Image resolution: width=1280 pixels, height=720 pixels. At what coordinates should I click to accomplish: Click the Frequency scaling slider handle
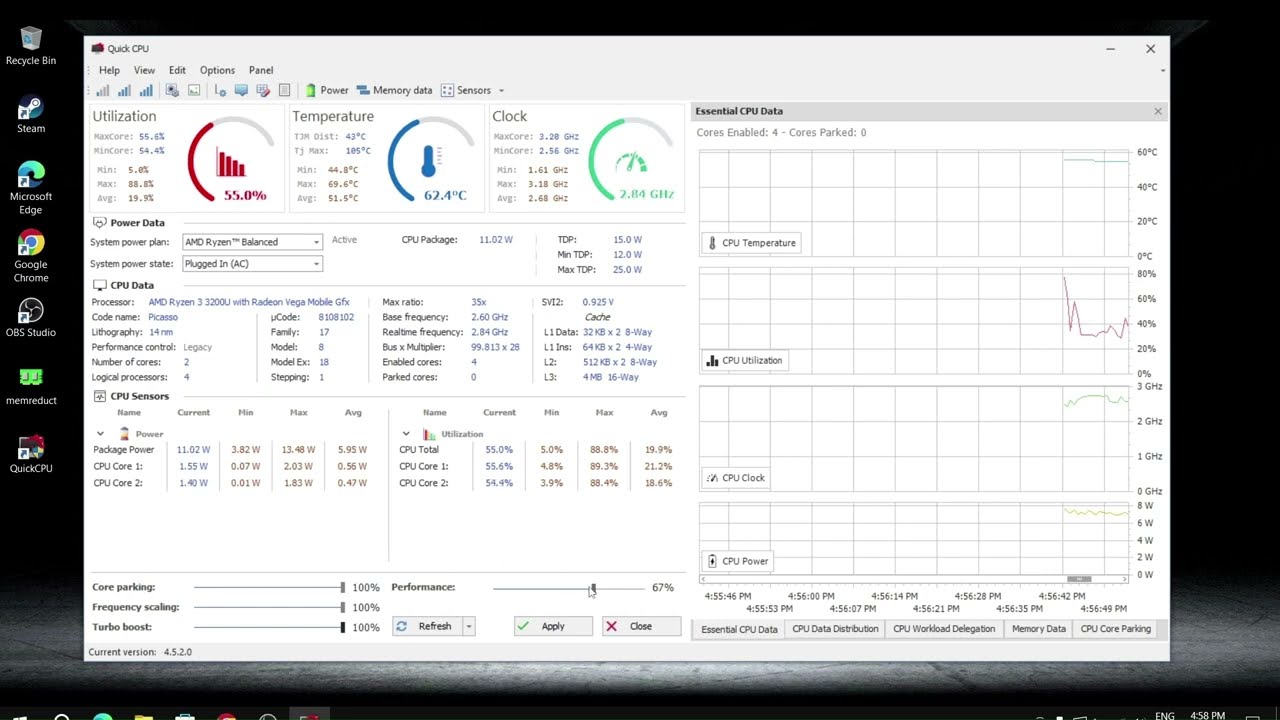pos(342,607)
